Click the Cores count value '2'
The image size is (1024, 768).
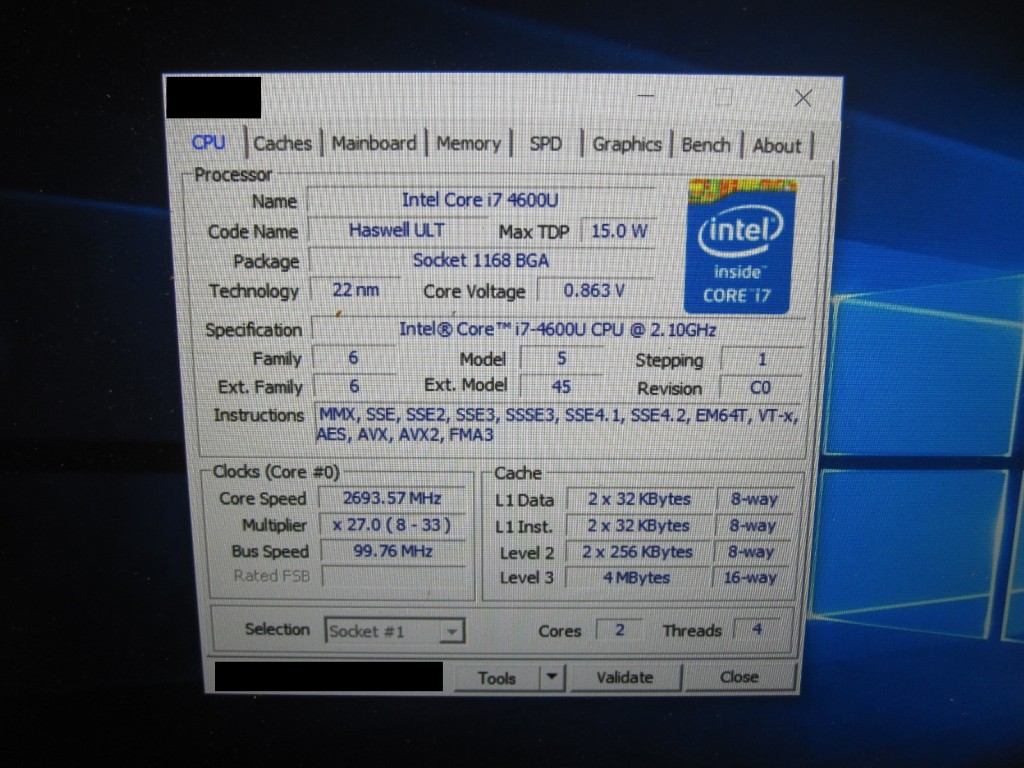click(620, 630)
